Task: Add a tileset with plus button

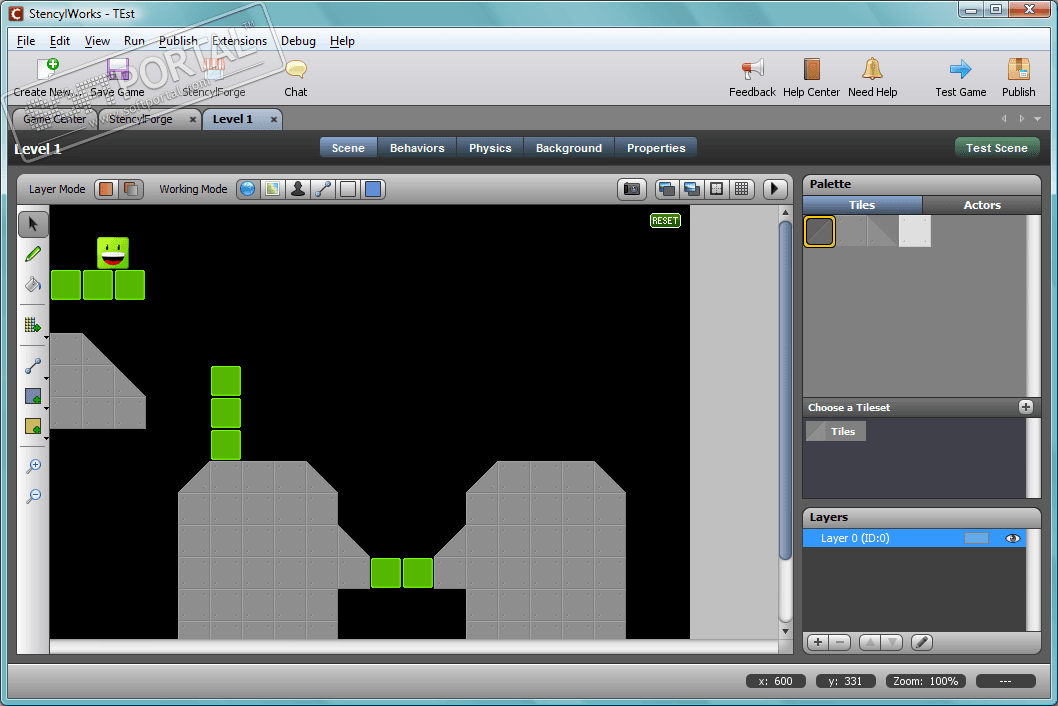Action: [x=1026, y=407]
